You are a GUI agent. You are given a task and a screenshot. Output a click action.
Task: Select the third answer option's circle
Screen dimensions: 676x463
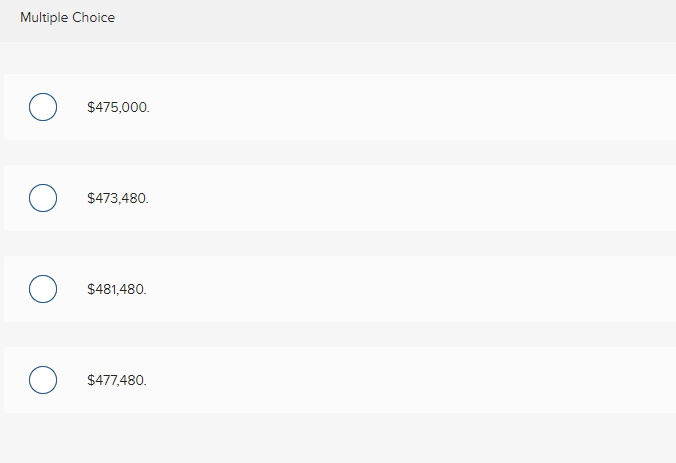tap(42, 289)
